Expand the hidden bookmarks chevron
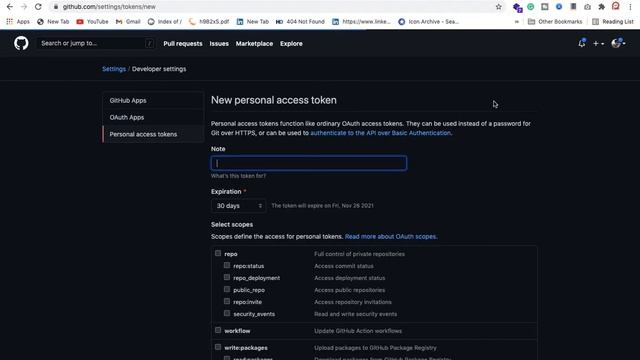 pos(517,22)
